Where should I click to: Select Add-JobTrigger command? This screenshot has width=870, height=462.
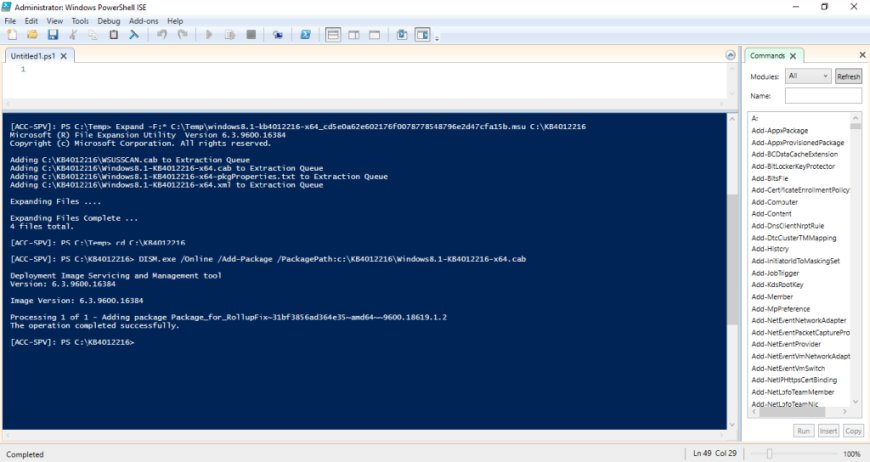click(x=775, y=273)
